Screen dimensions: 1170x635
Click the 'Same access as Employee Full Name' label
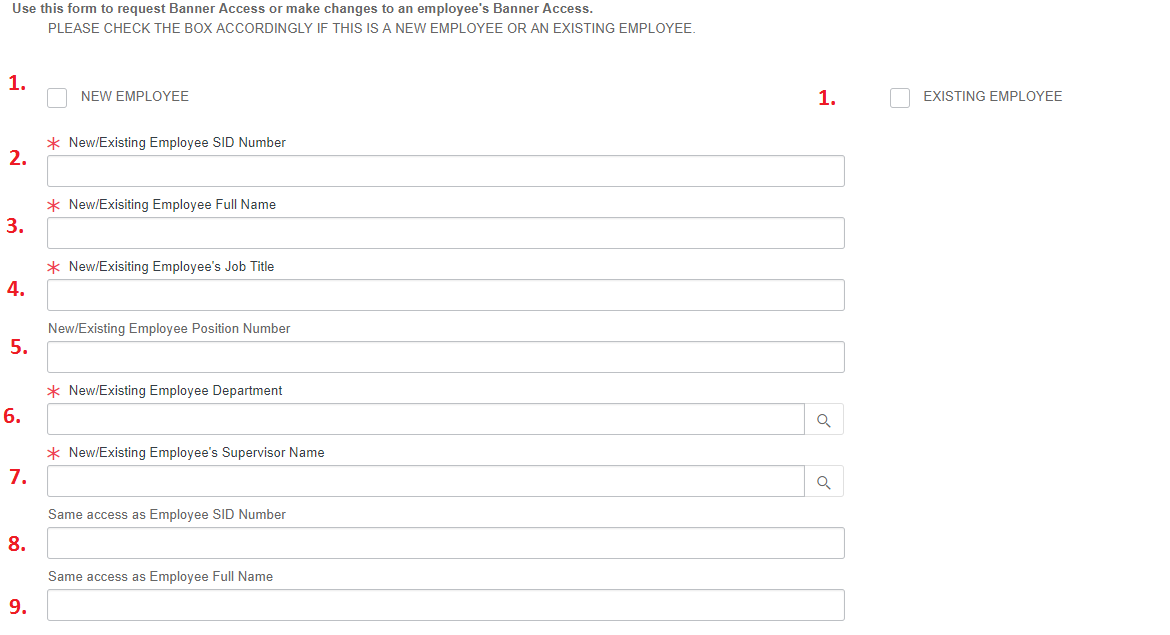pos(160,577)
